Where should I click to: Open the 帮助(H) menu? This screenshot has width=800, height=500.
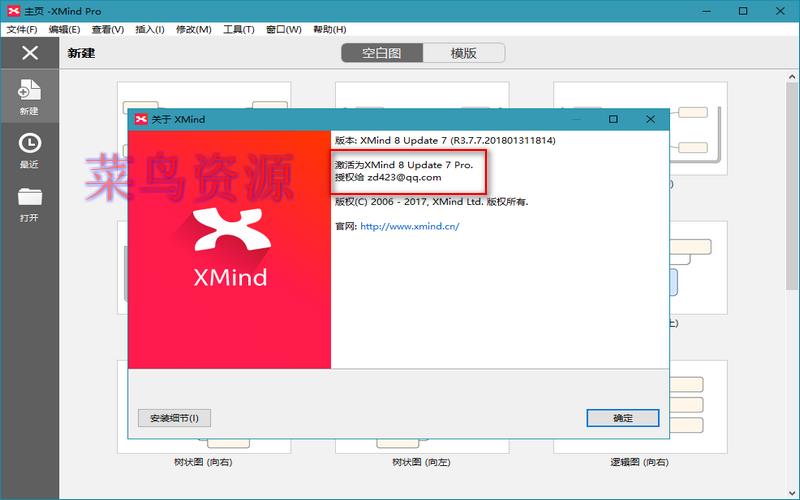[330, 29]
